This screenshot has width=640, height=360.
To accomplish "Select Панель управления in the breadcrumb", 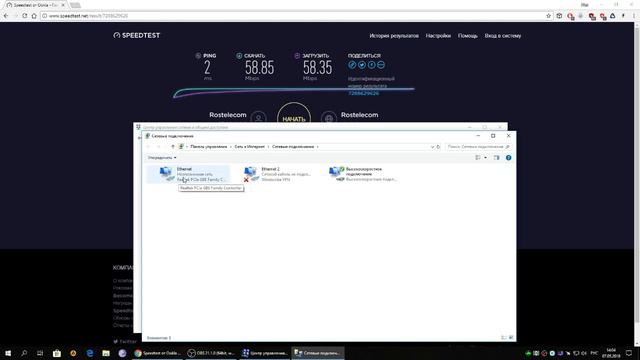I will (209, 147).
